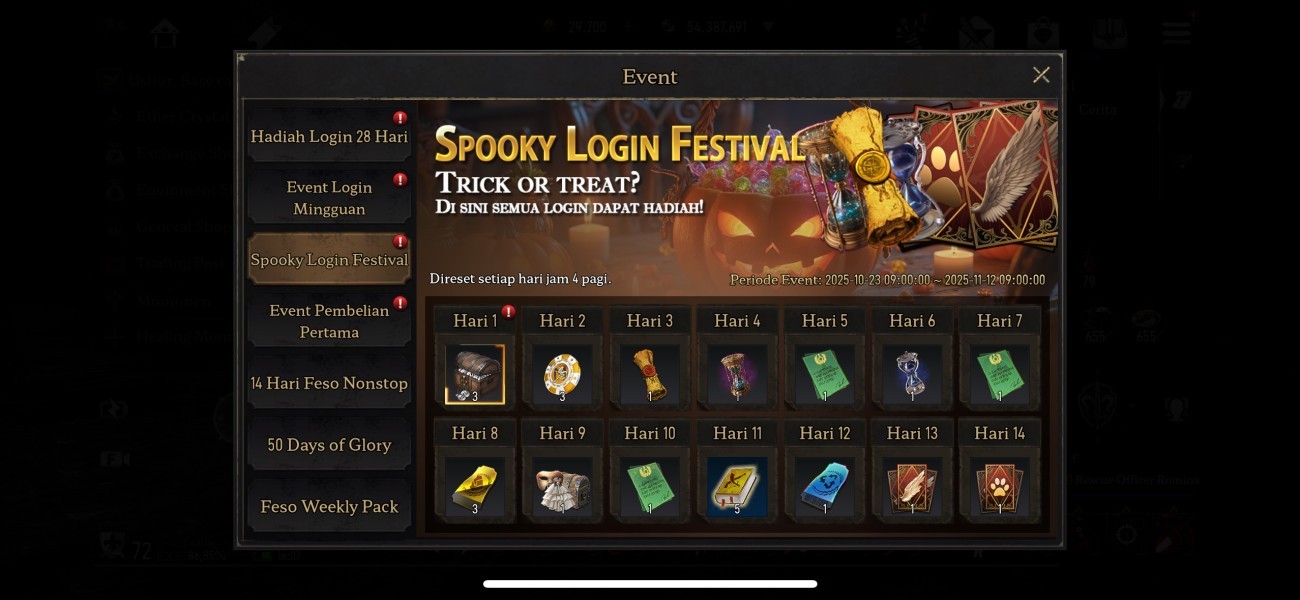This screenshot has width=1300, height=600.
Task: Select the Hari 9 ornate chest reward
Action: pyautogui.click(x=562, y=487)
